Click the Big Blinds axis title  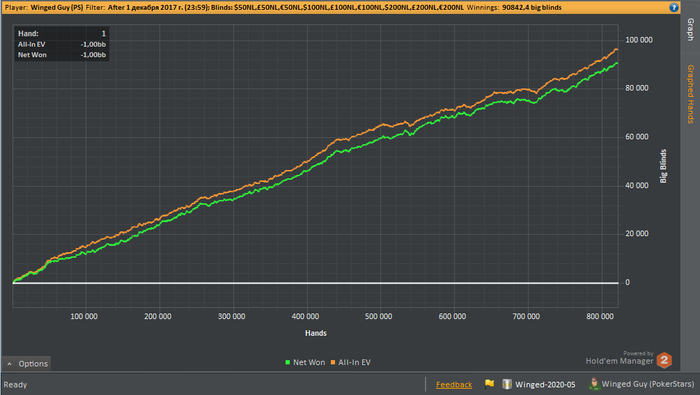[663, 166]
